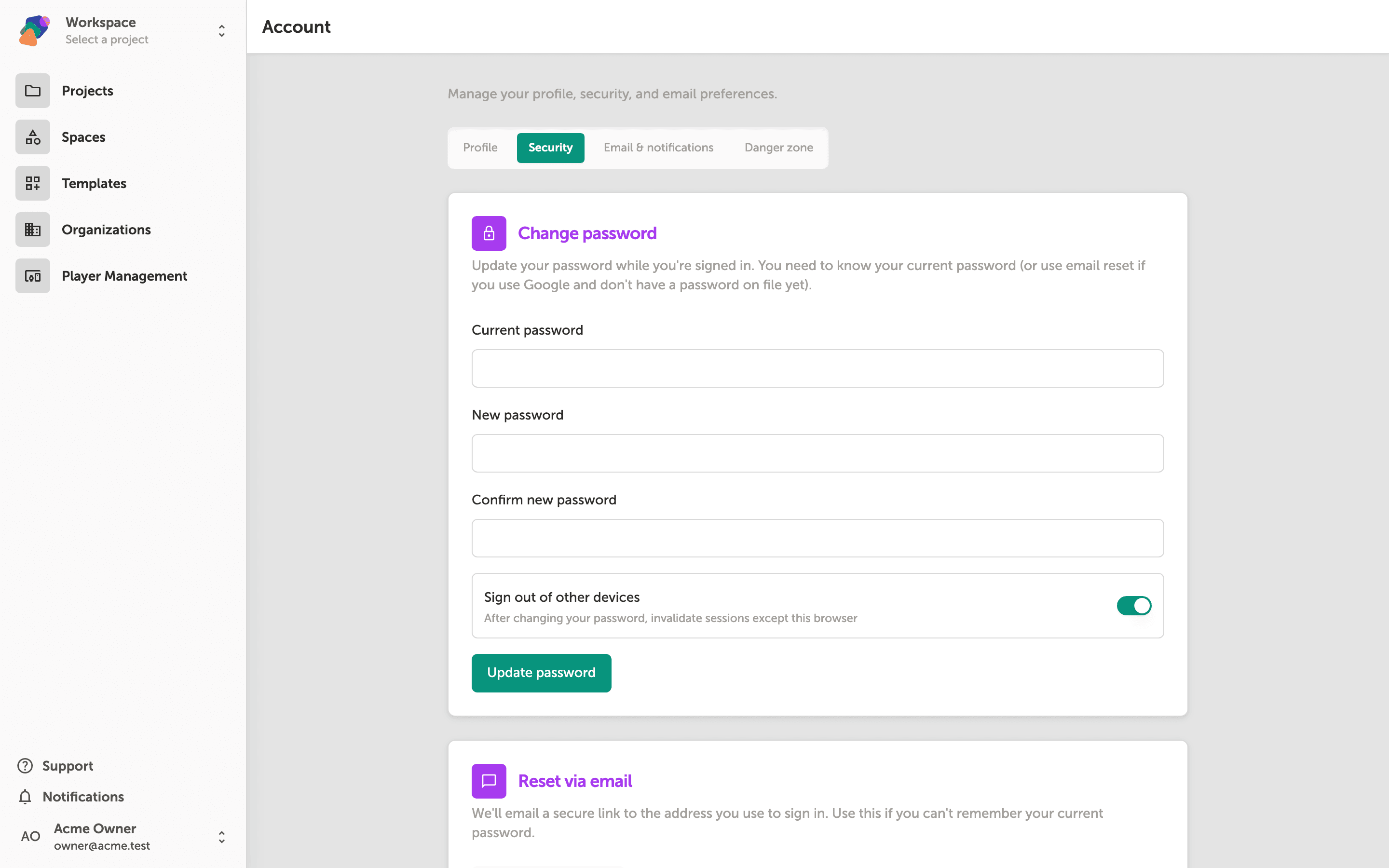Click the AO avatar initials
1389x868 pixels.
click(31, 837)
